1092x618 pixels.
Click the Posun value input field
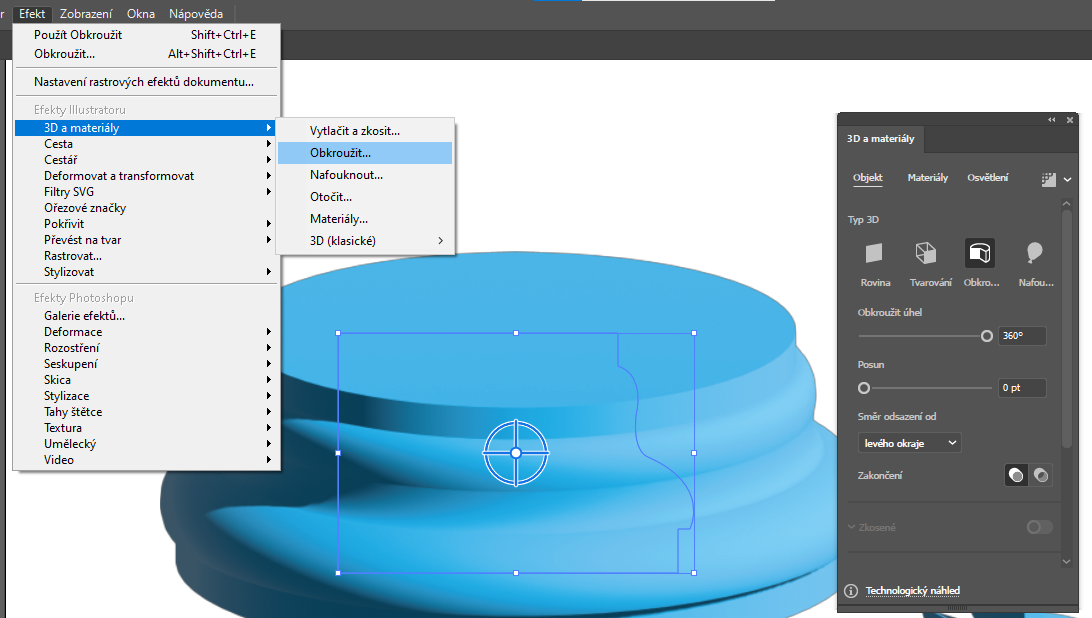pos(1021,388)
